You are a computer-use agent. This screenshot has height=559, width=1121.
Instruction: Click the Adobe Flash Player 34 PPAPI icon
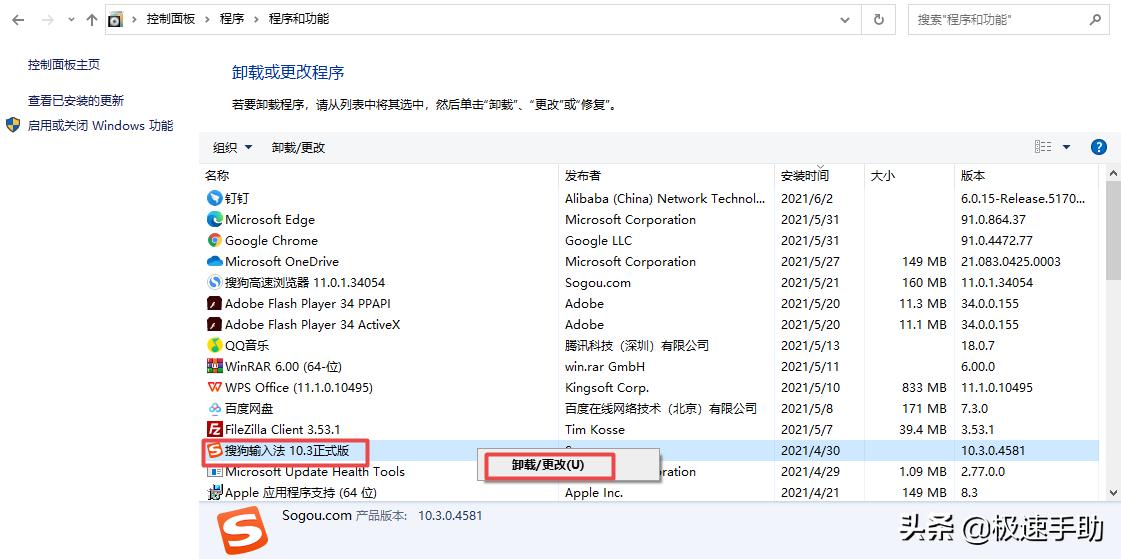pyautogui.click(x=214, y=303)
